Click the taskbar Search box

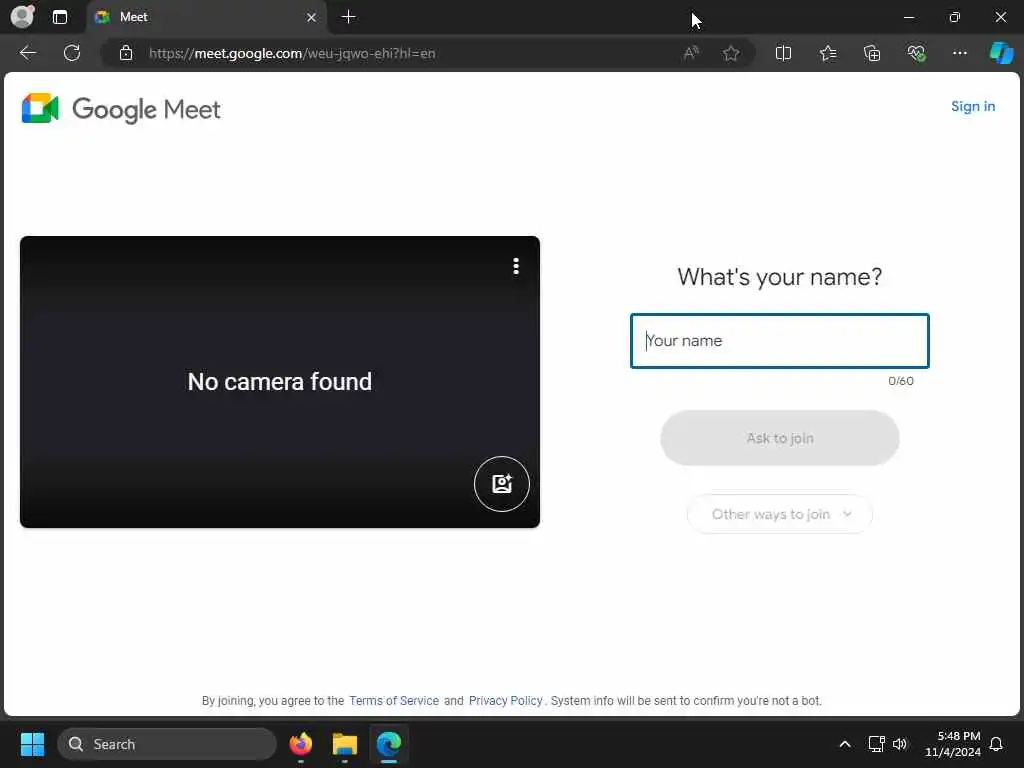click(167, 744)
